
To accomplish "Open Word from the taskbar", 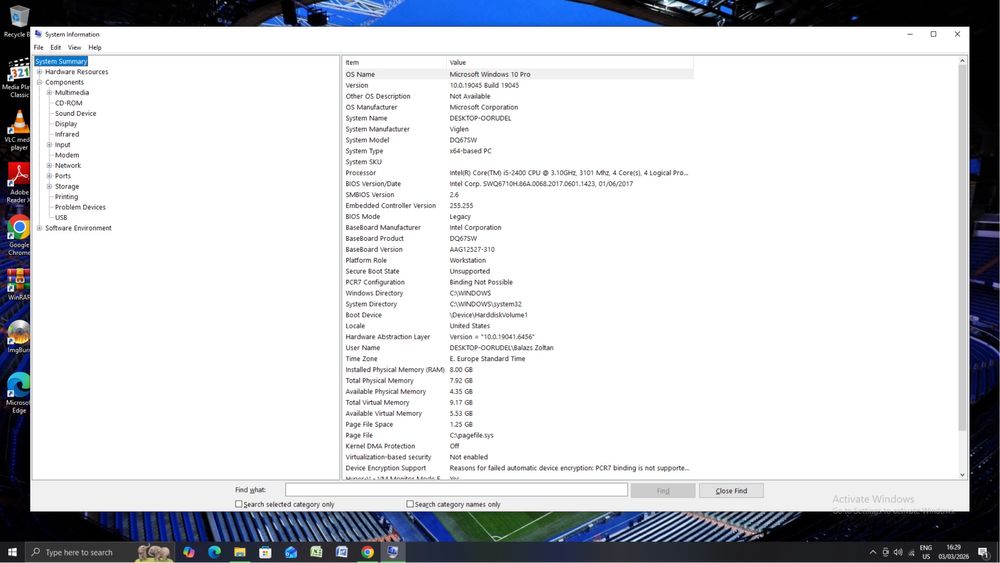I will pyautogui.click(x=342, y=552).
